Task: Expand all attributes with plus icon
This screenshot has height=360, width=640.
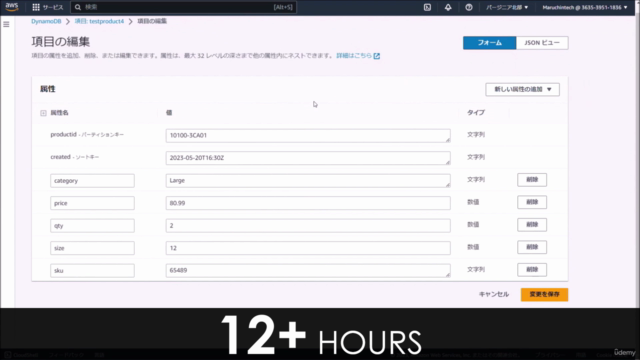Action: pos(43,113)
